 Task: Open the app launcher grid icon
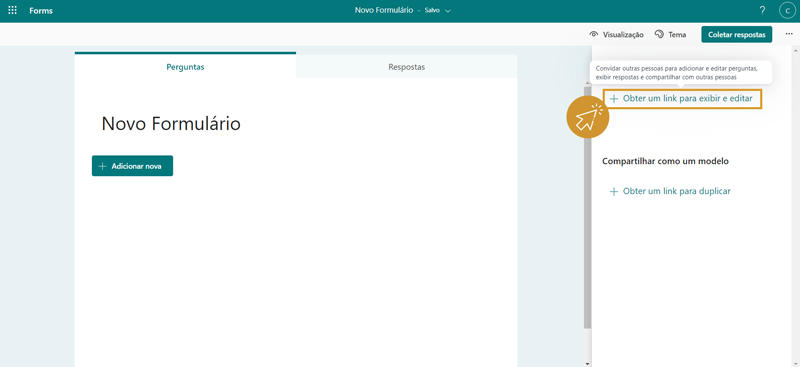tap(13, 10)
